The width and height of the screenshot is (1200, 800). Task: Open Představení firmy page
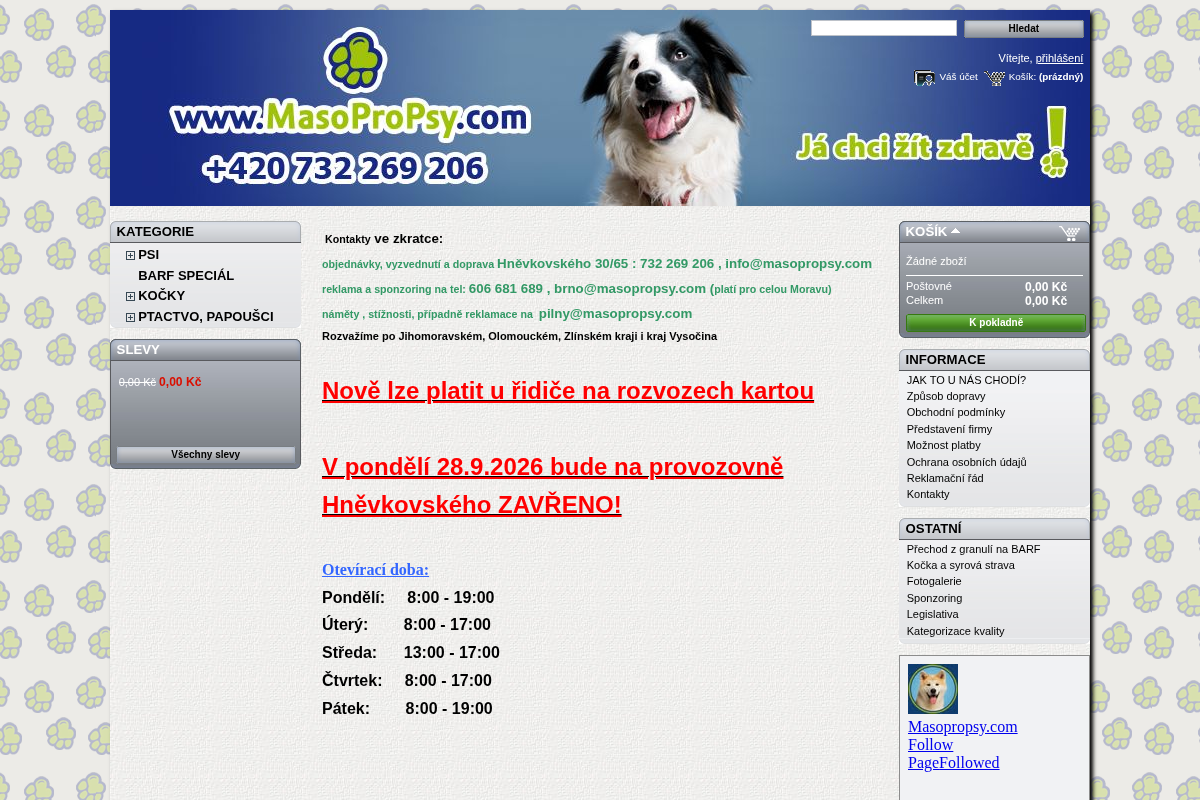pos(949,429)
